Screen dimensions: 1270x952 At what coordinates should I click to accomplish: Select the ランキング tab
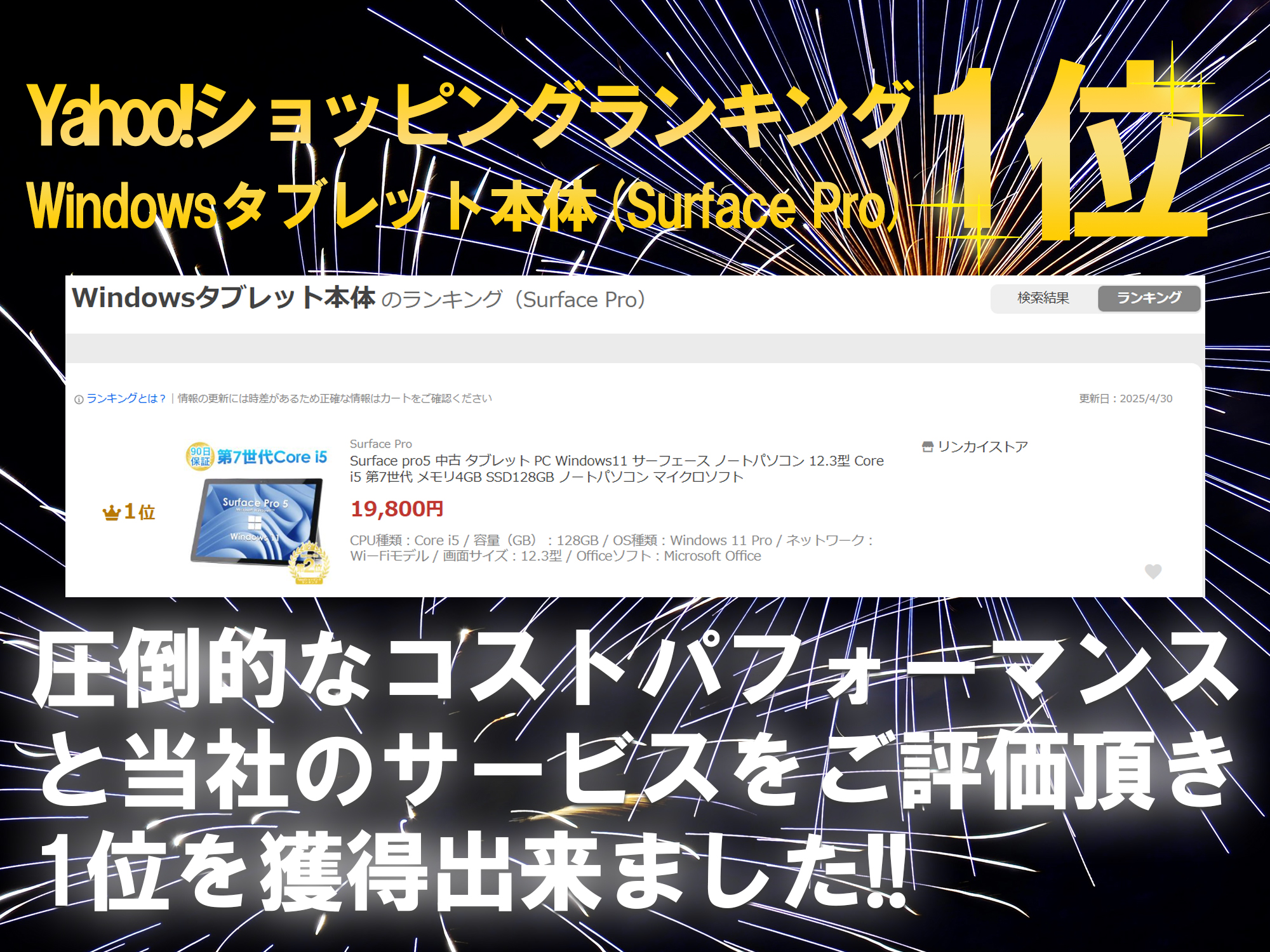pos(1149,298)
